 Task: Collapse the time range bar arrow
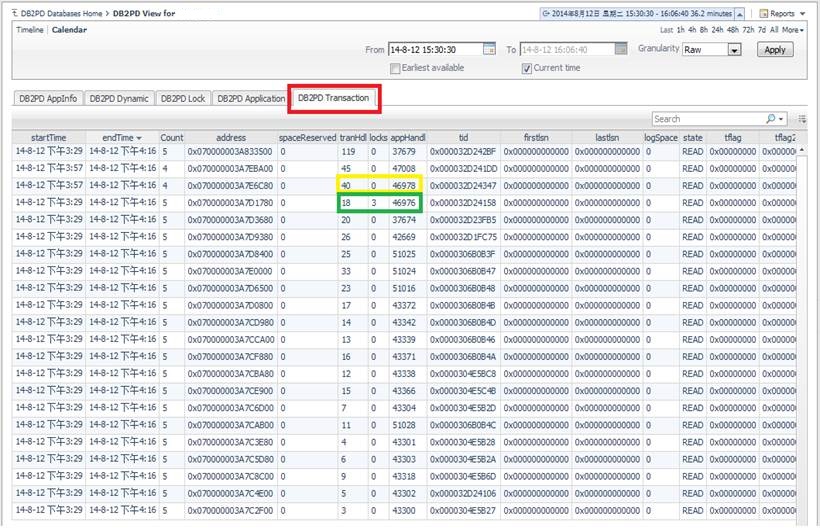[739, 14]
